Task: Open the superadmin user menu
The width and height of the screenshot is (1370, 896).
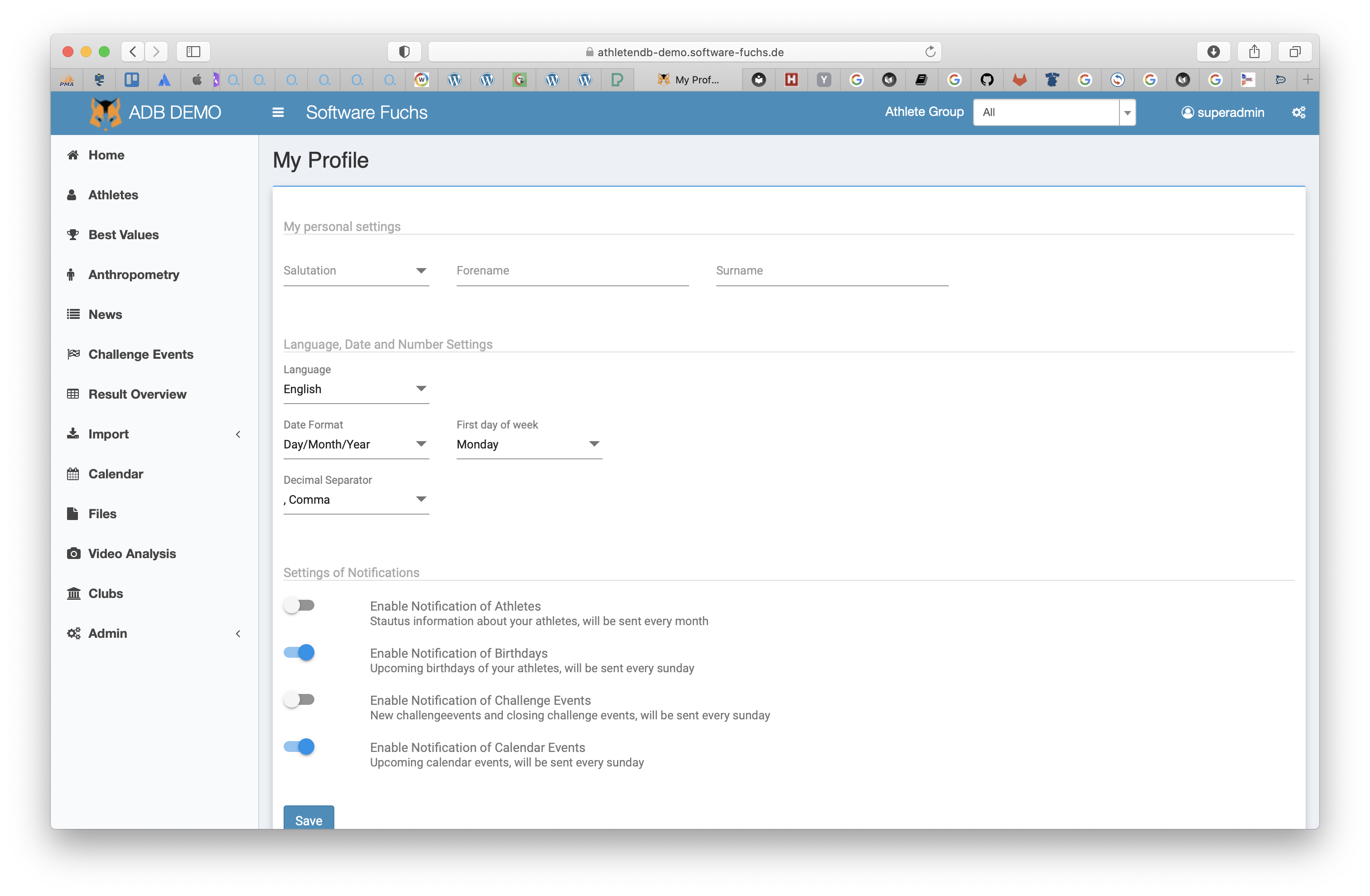Action: tap(1223, 112)
